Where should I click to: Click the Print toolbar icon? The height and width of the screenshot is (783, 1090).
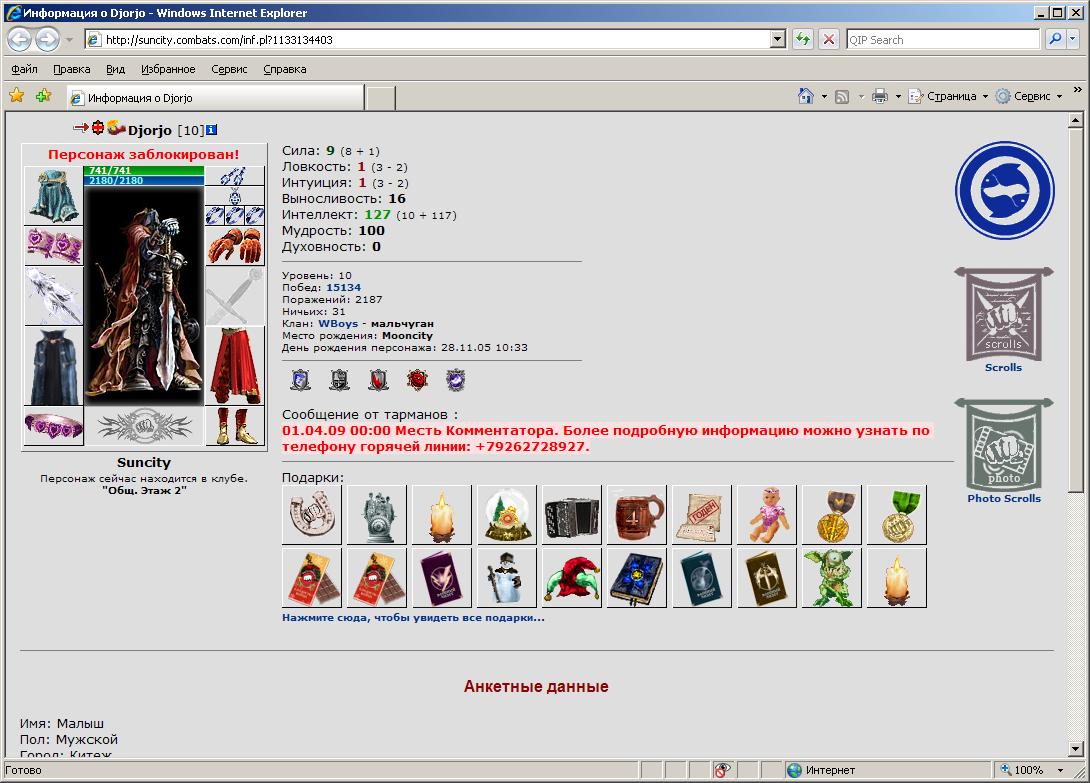pyautogui.click(x=880, y=96)
